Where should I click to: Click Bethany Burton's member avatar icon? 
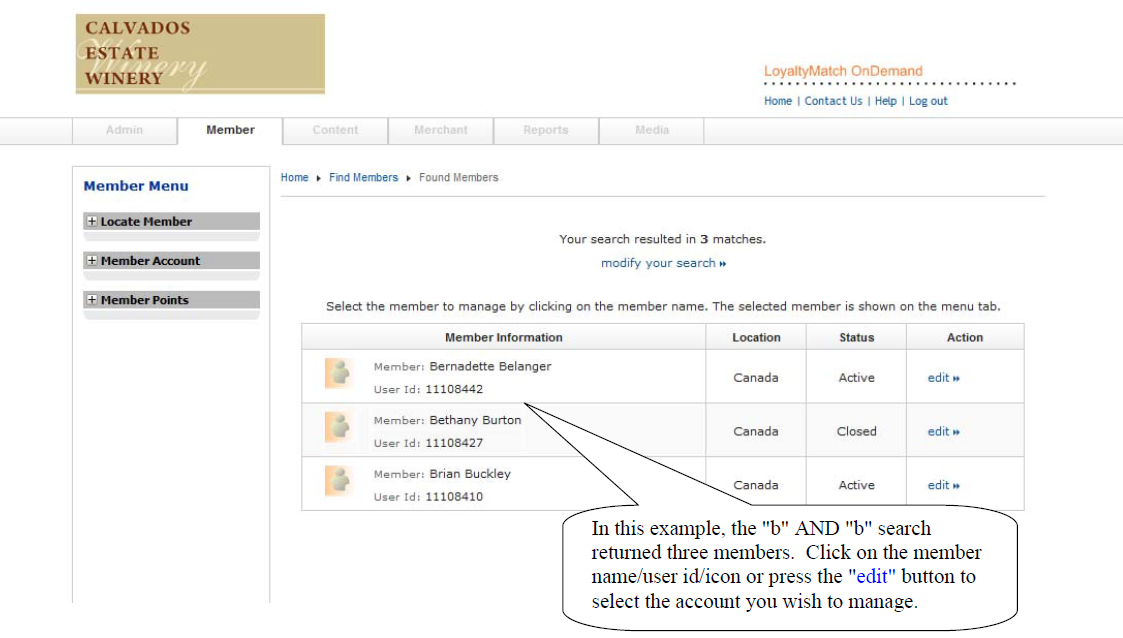tap(338, 427)
